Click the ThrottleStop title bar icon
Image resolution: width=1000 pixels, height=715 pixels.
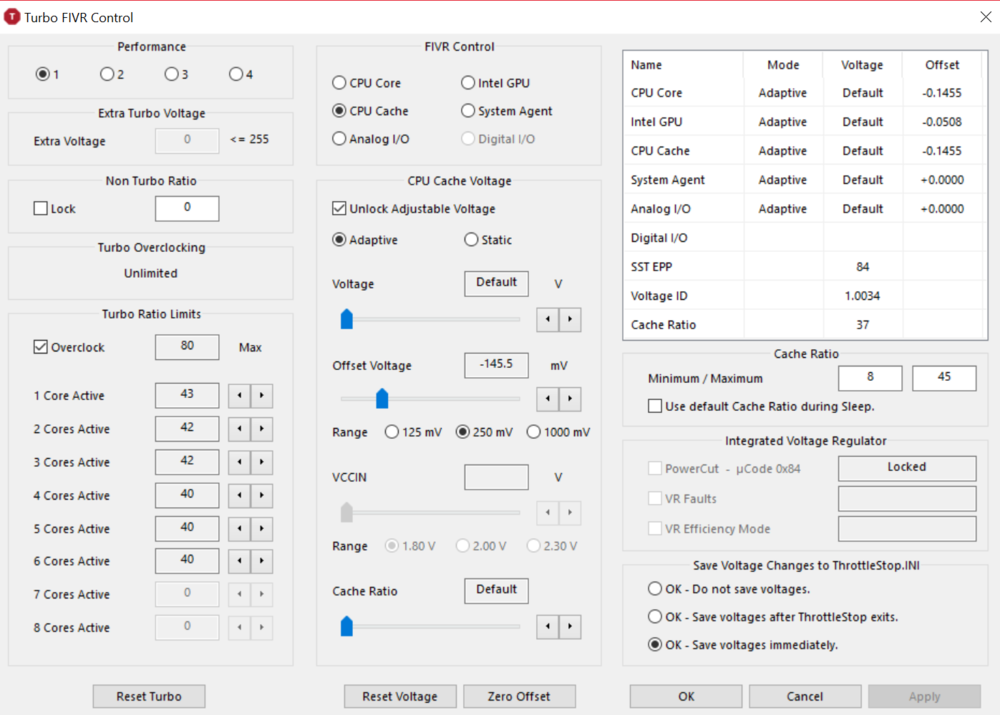tap(12, 17)
